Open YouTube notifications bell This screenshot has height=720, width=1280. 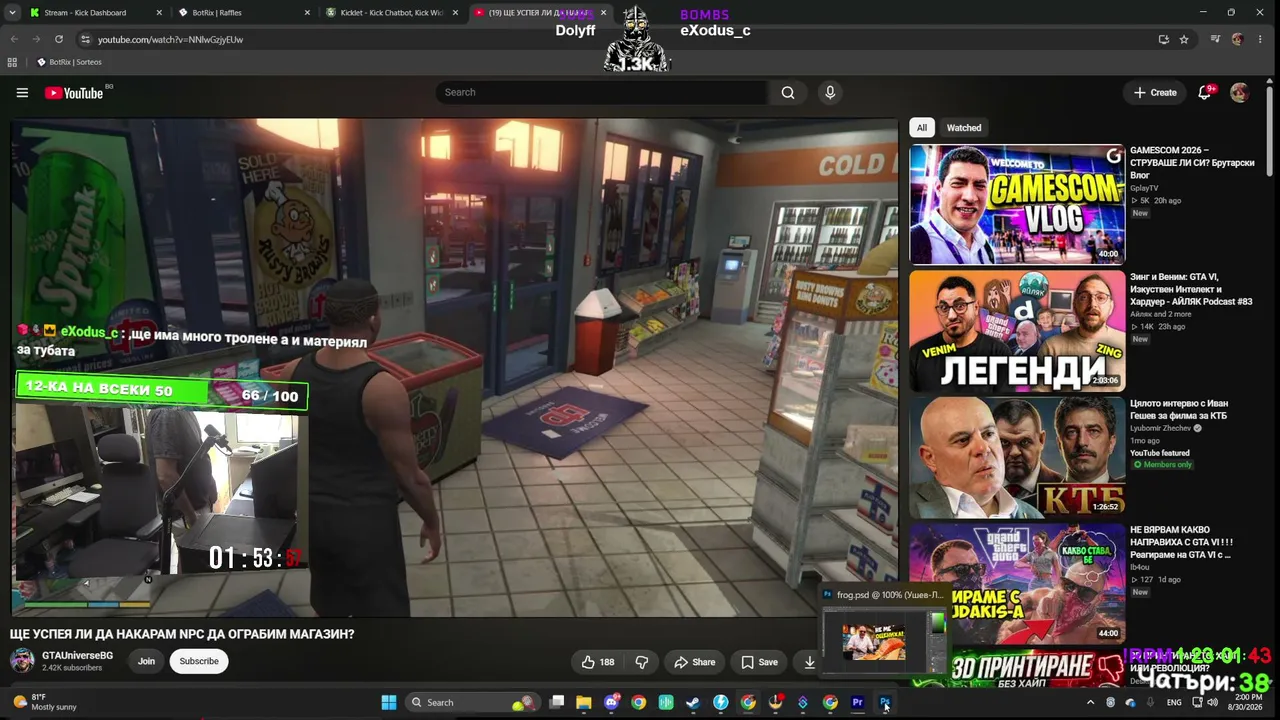[1205, 92]
